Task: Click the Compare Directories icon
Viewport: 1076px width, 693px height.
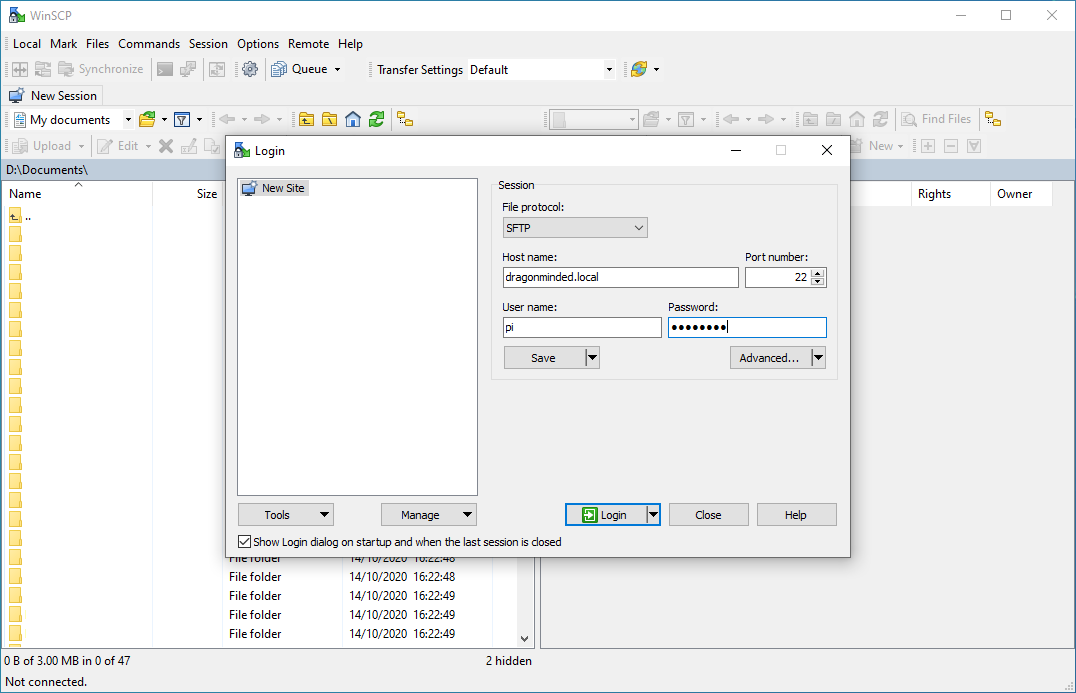Action: (x=20, y=69)
